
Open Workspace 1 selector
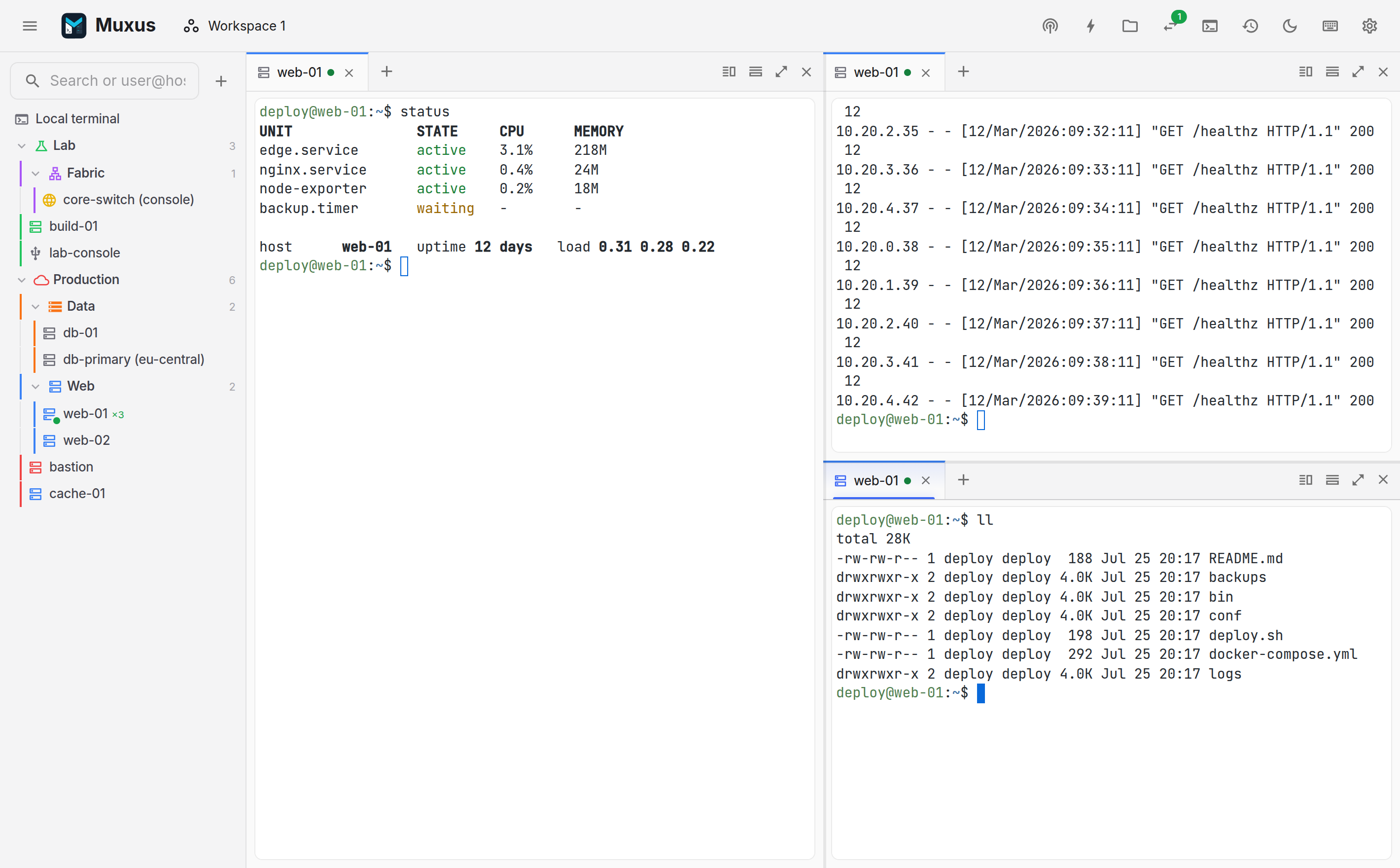pos(235,26)
